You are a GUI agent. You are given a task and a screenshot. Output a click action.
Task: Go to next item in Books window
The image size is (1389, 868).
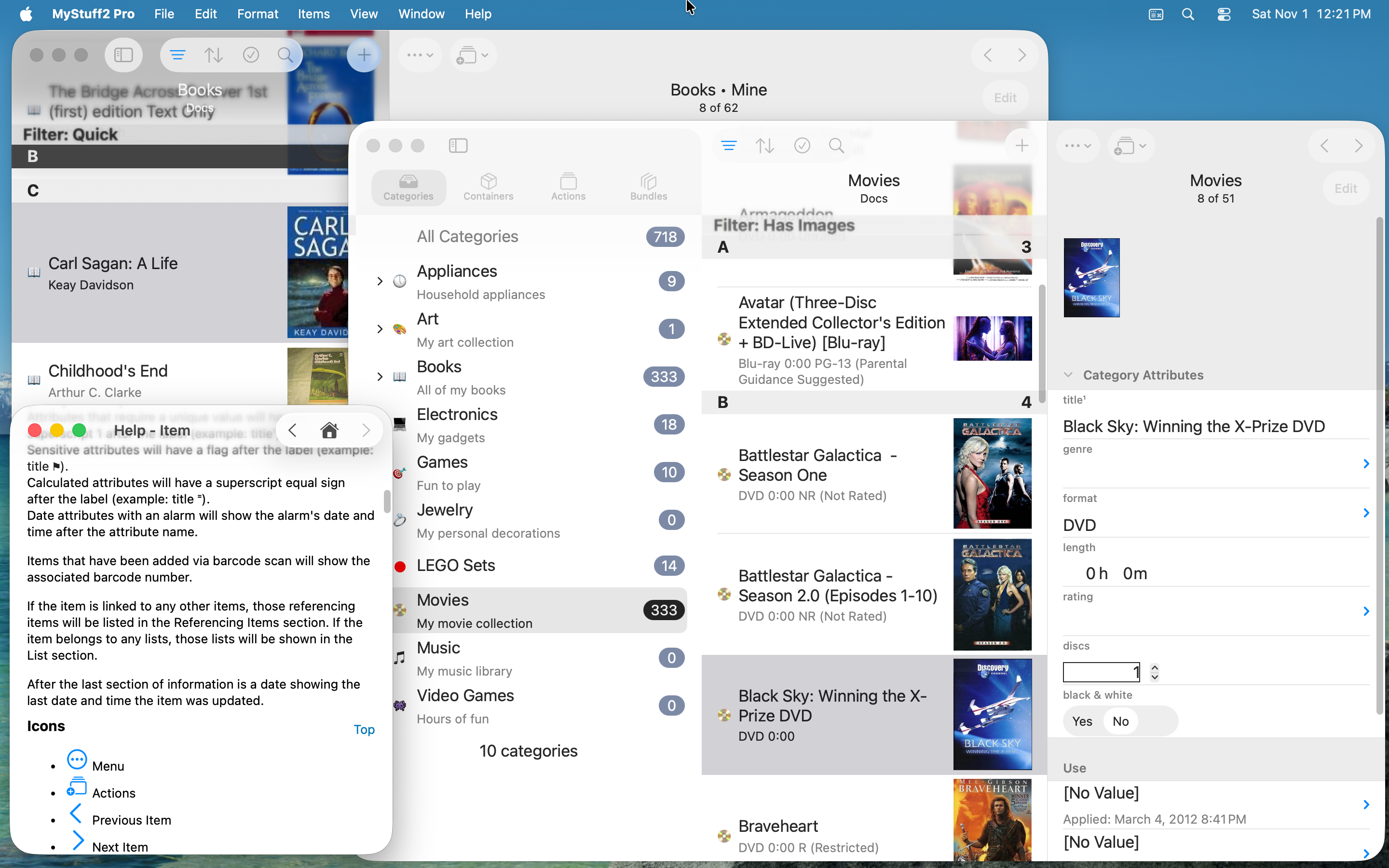point(1022,55)
